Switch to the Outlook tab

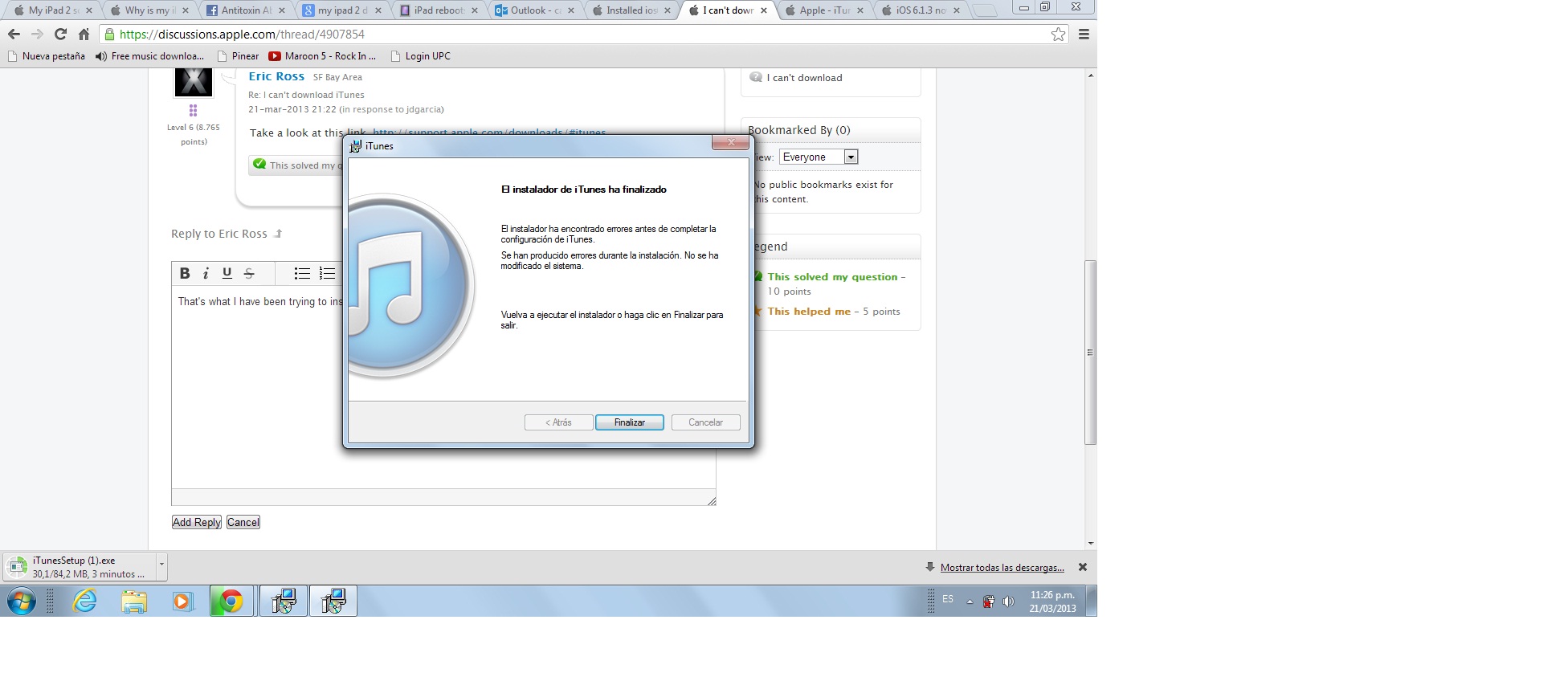click(535, 10)
